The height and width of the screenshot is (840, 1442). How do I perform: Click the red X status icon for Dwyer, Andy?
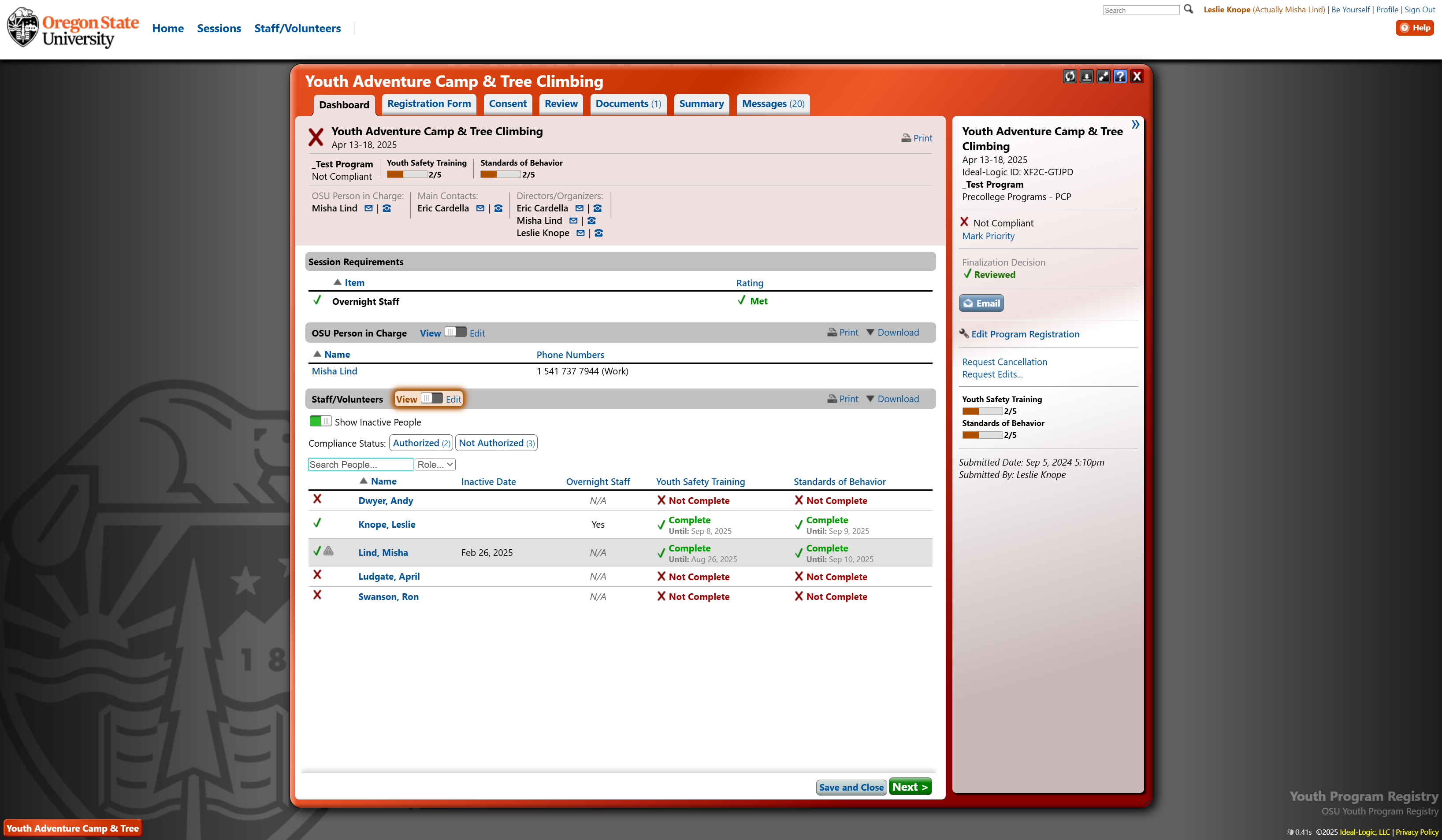pyautogui.click(x=317, y=499)
